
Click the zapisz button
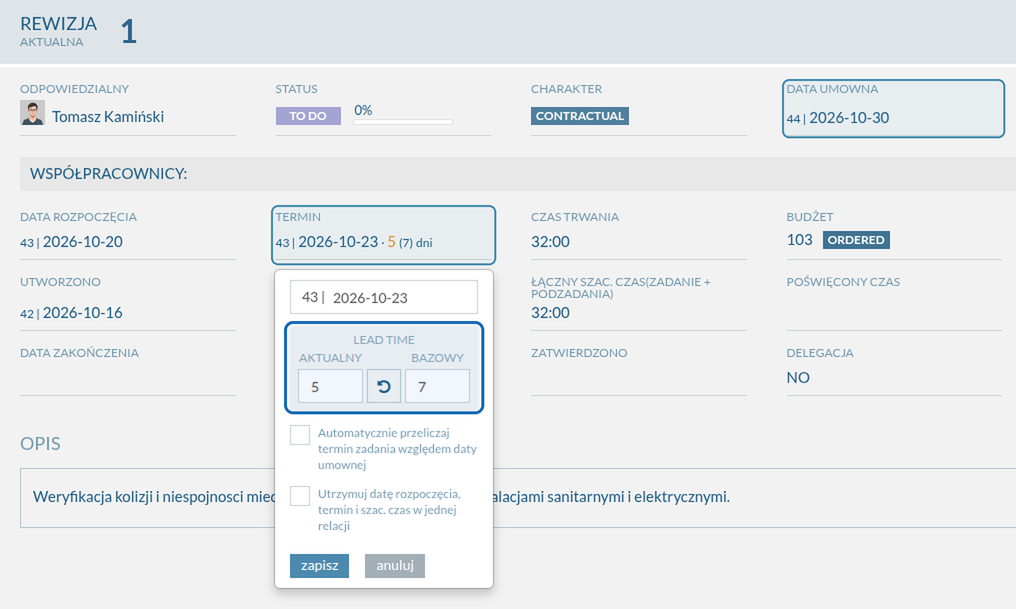319,566
